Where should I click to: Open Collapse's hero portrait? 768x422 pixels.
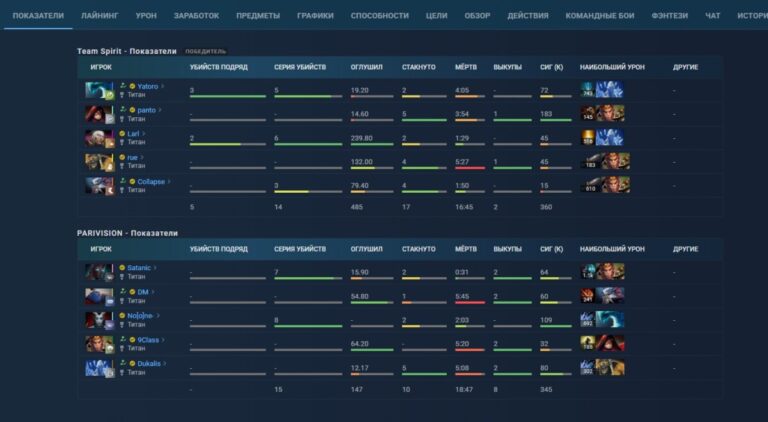point(100,186)
